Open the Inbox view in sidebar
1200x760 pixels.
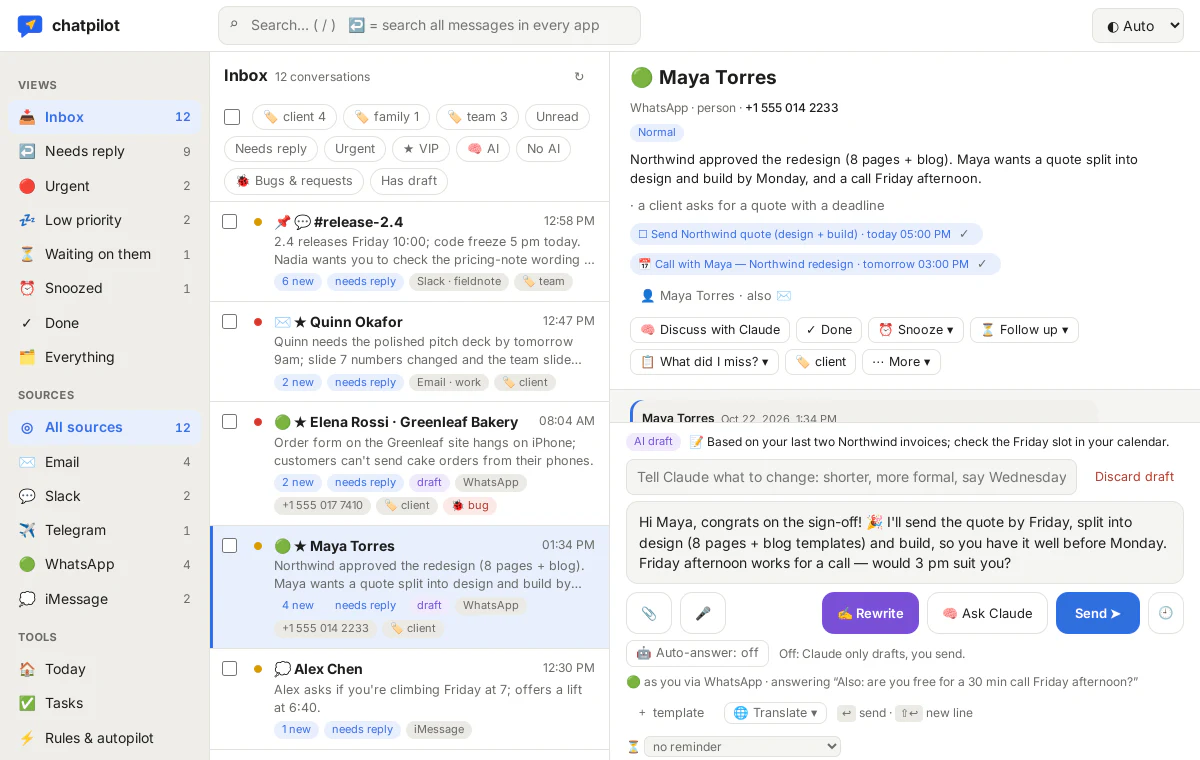(x=105, y=117)
